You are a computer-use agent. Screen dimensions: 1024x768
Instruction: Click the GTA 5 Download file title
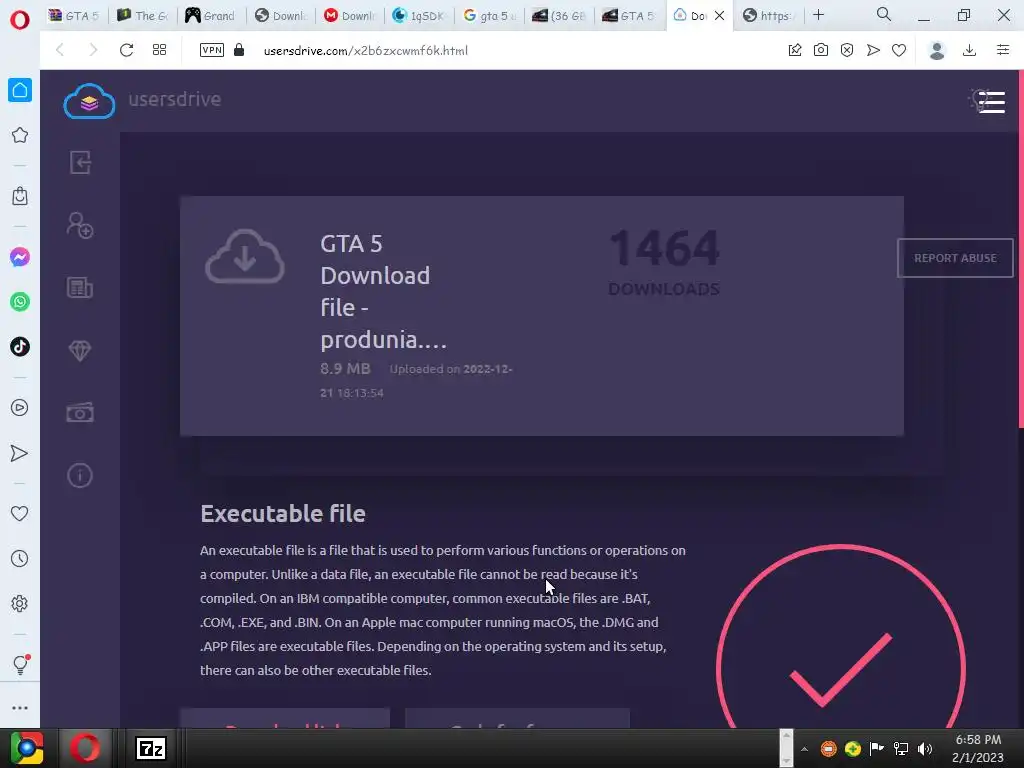coord(383,291)
